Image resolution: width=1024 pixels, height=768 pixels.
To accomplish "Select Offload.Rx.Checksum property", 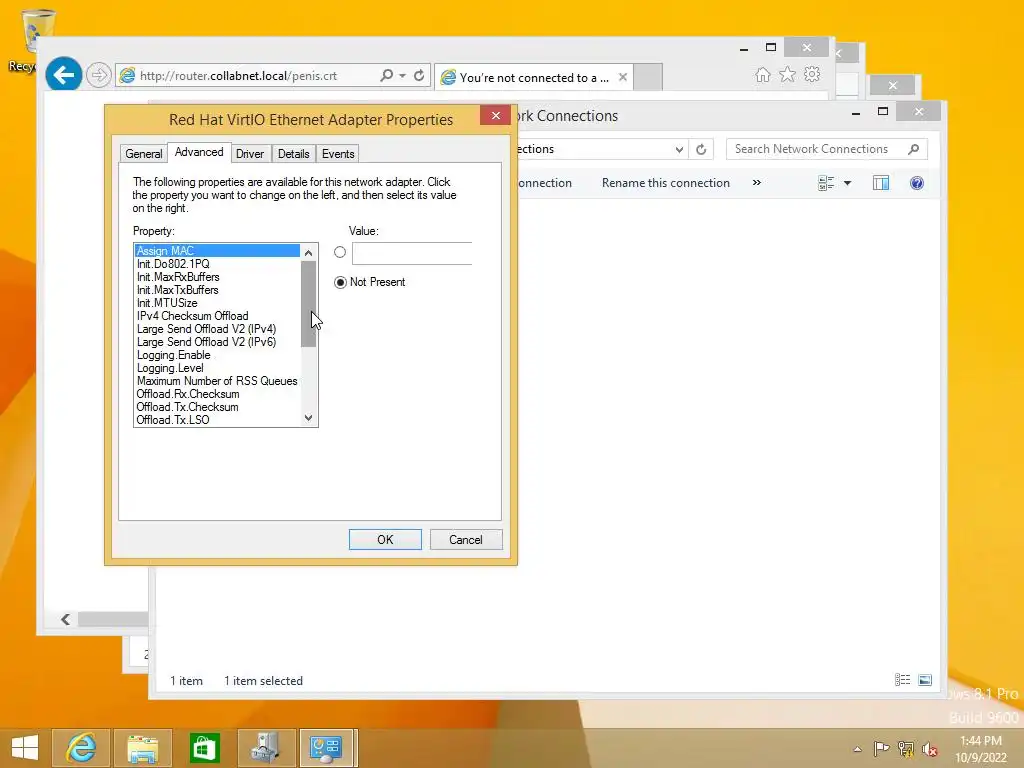I will tap(217, 394).
